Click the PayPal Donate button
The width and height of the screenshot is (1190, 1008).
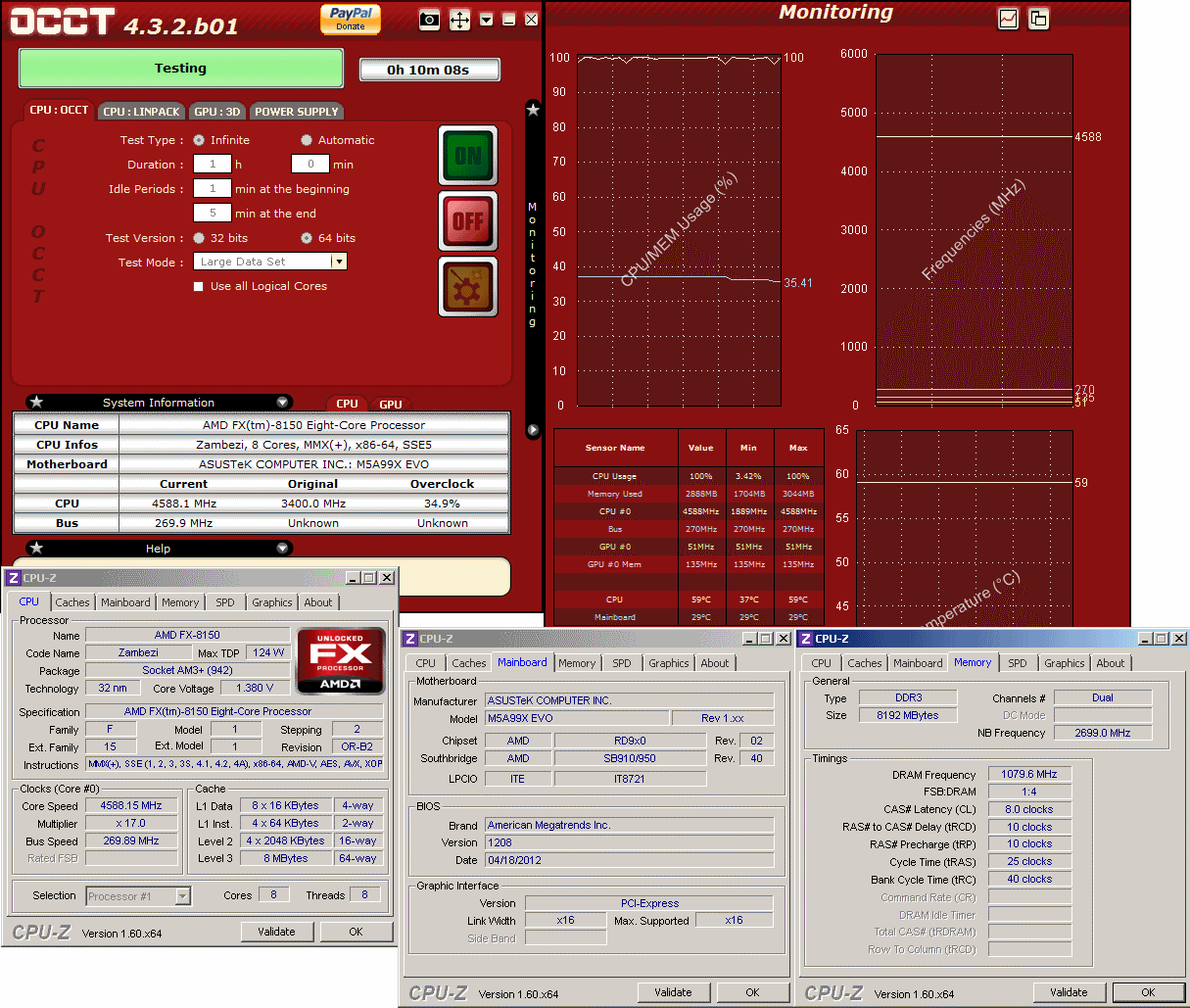pyautogui.click(x=351, y=19)
